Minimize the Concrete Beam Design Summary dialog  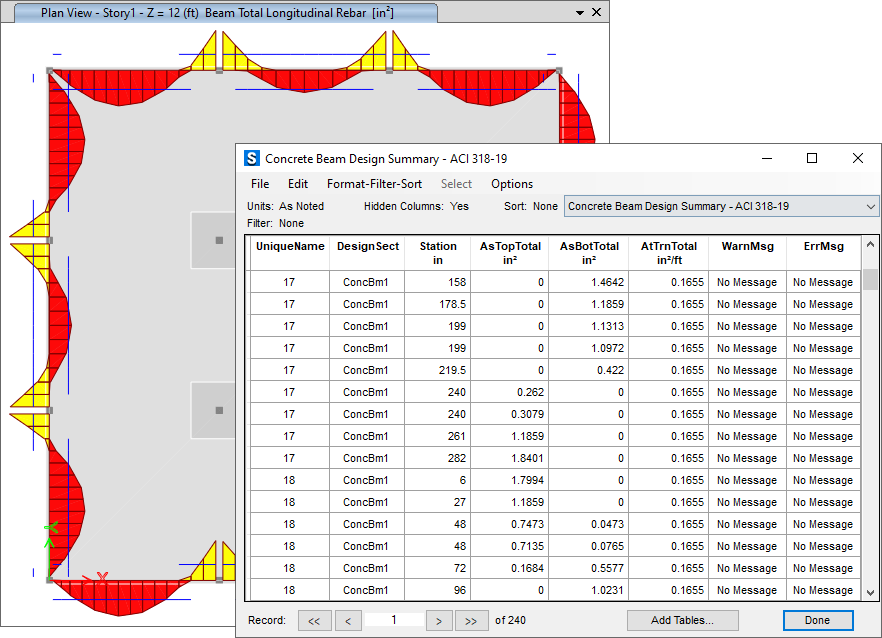pos(766,159)
